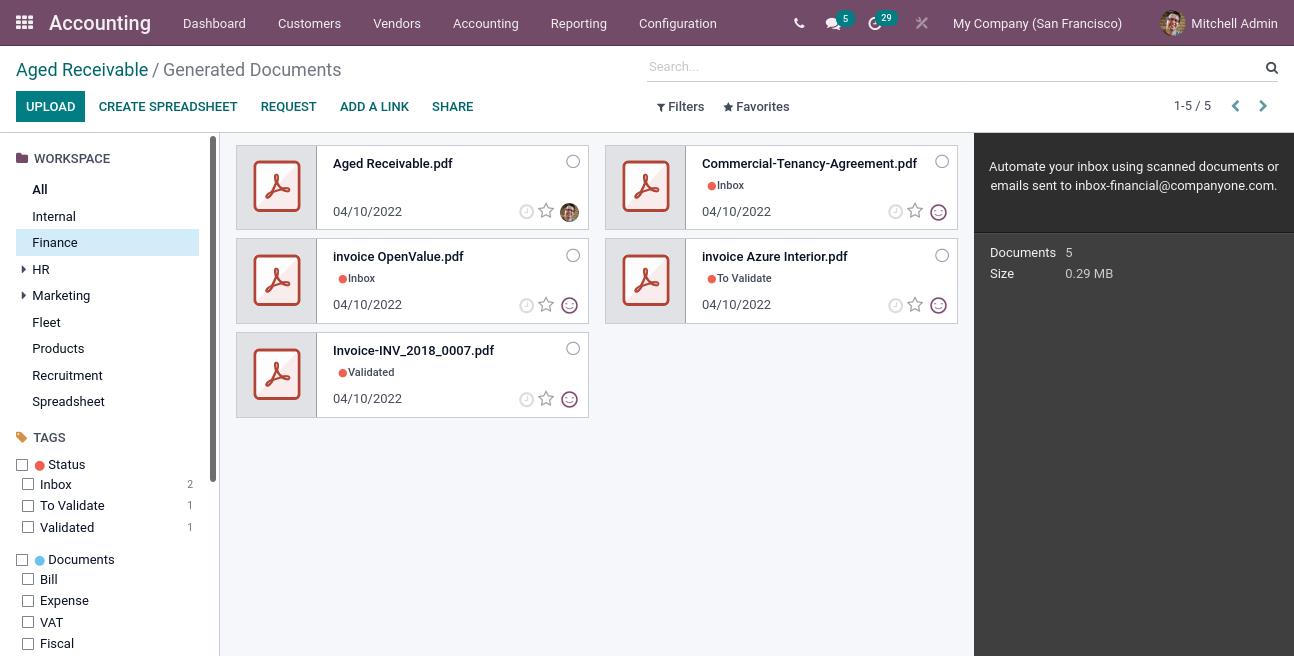Go back to Aged Receivable breadcrumb
1294x656 pixels.
[x=82, y=70]
